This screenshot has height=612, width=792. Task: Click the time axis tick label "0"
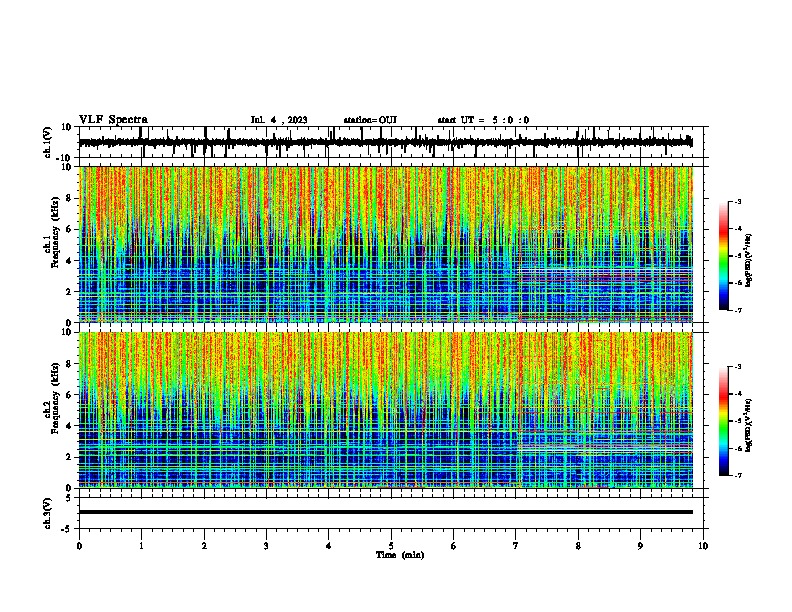pos(79,546)
